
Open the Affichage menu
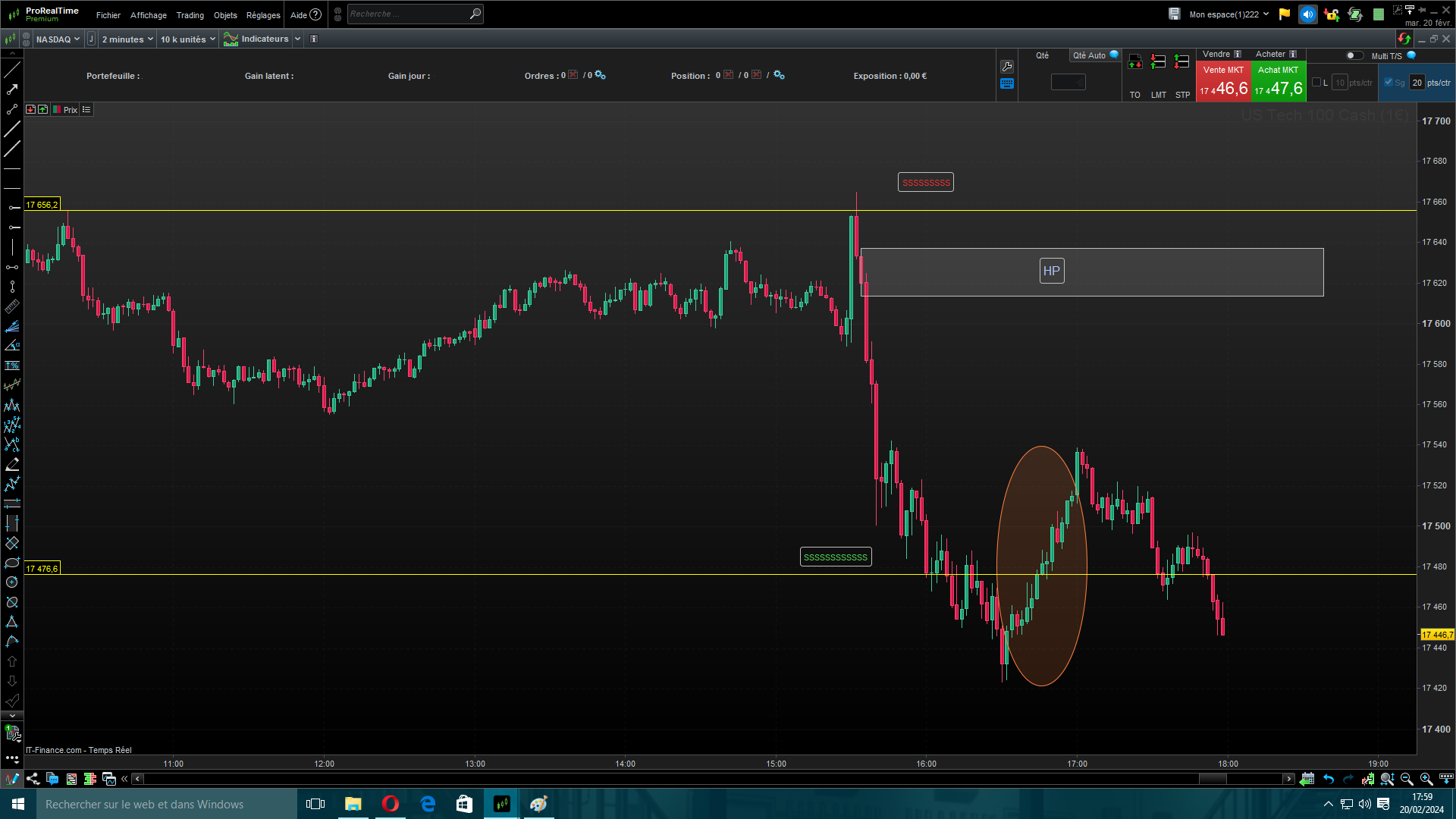click(x=148, y=15)
